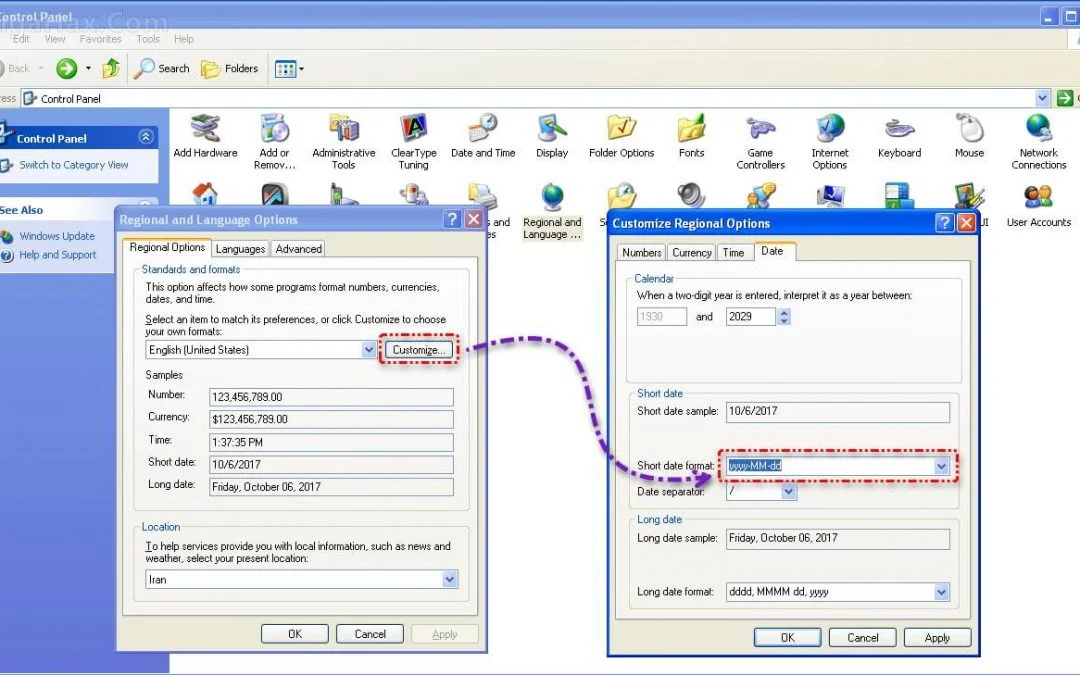This screenshot has width=1080, height=675.
Task: Click Apply in Customize Regional Options
Action: [x=937, y=638]
